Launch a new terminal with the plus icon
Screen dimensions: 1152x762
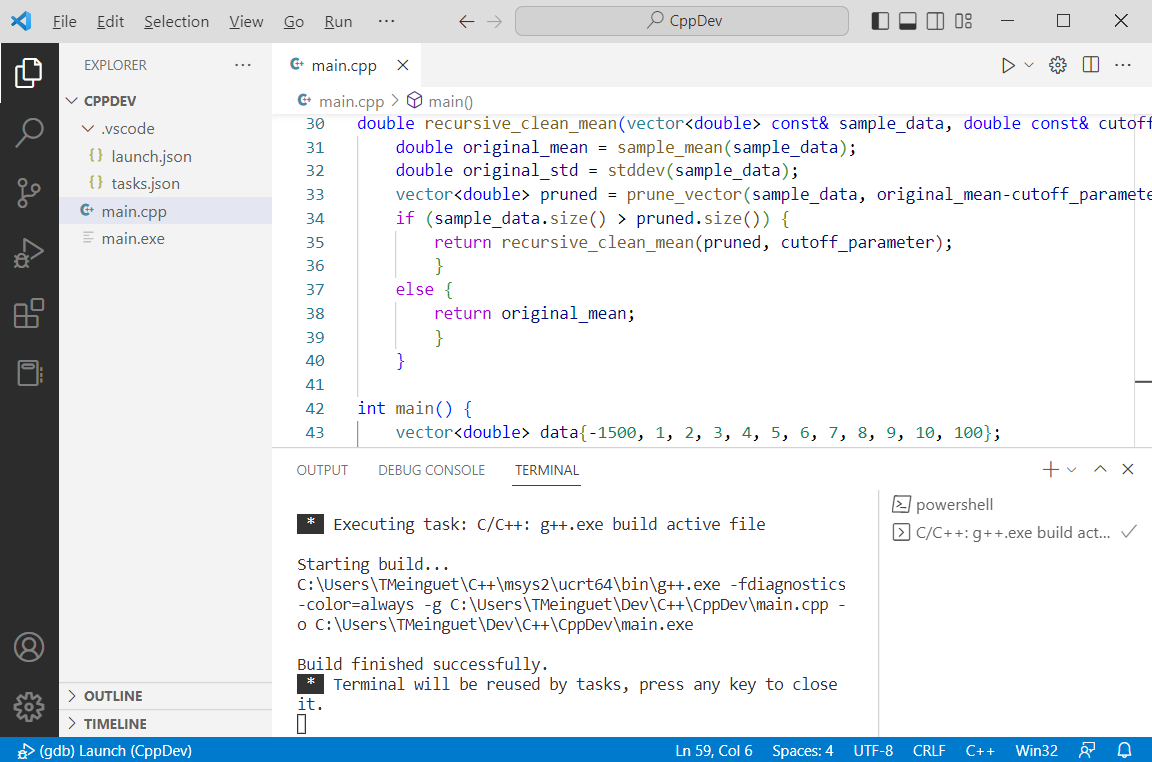[1049, 468]
